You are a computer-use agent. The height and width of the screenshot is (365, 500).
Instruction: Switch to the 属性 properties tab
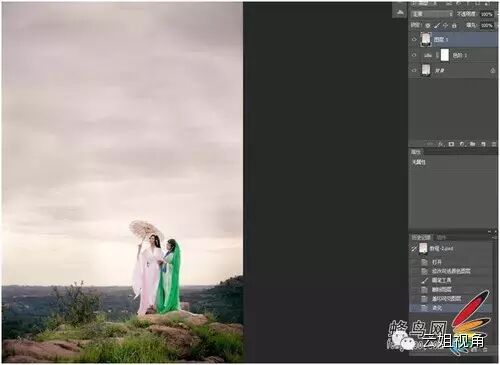[x=416, y=152]
